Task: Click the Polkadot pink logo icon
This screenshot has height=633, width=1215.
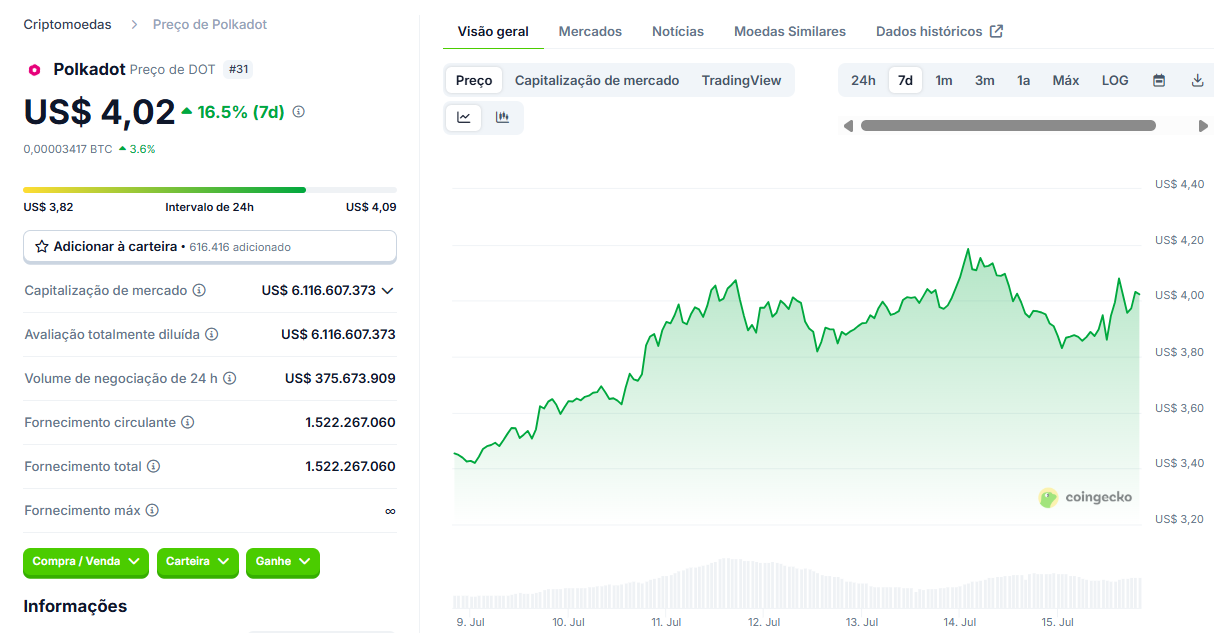Action: 34,70
